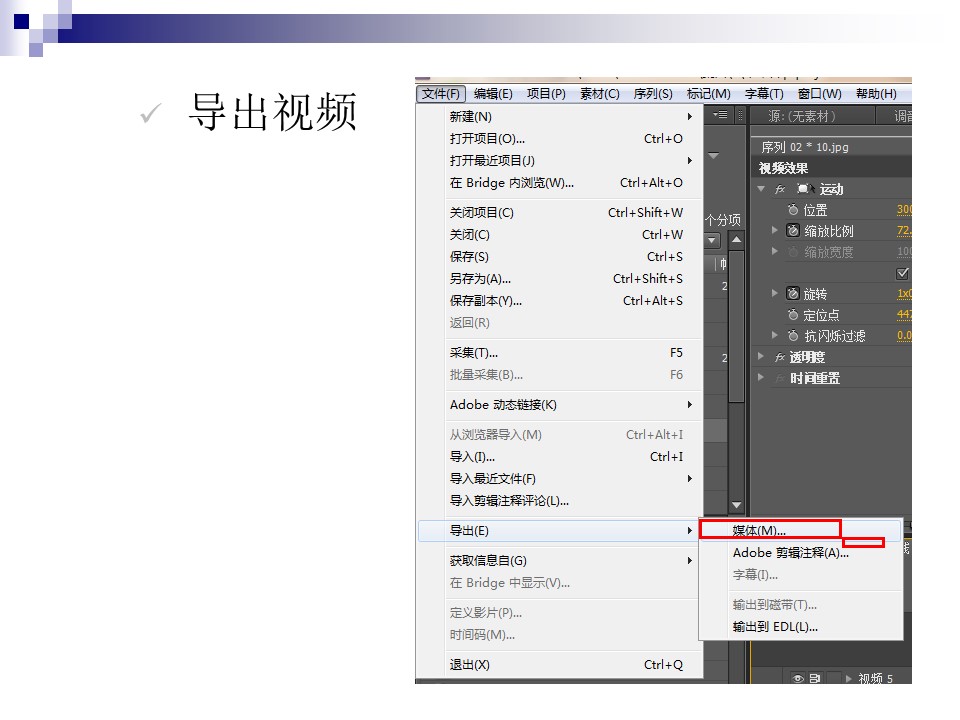Expand the 时间重置 effect section
960x720 pixels.
pyautogui.click(x=762, y=378)
